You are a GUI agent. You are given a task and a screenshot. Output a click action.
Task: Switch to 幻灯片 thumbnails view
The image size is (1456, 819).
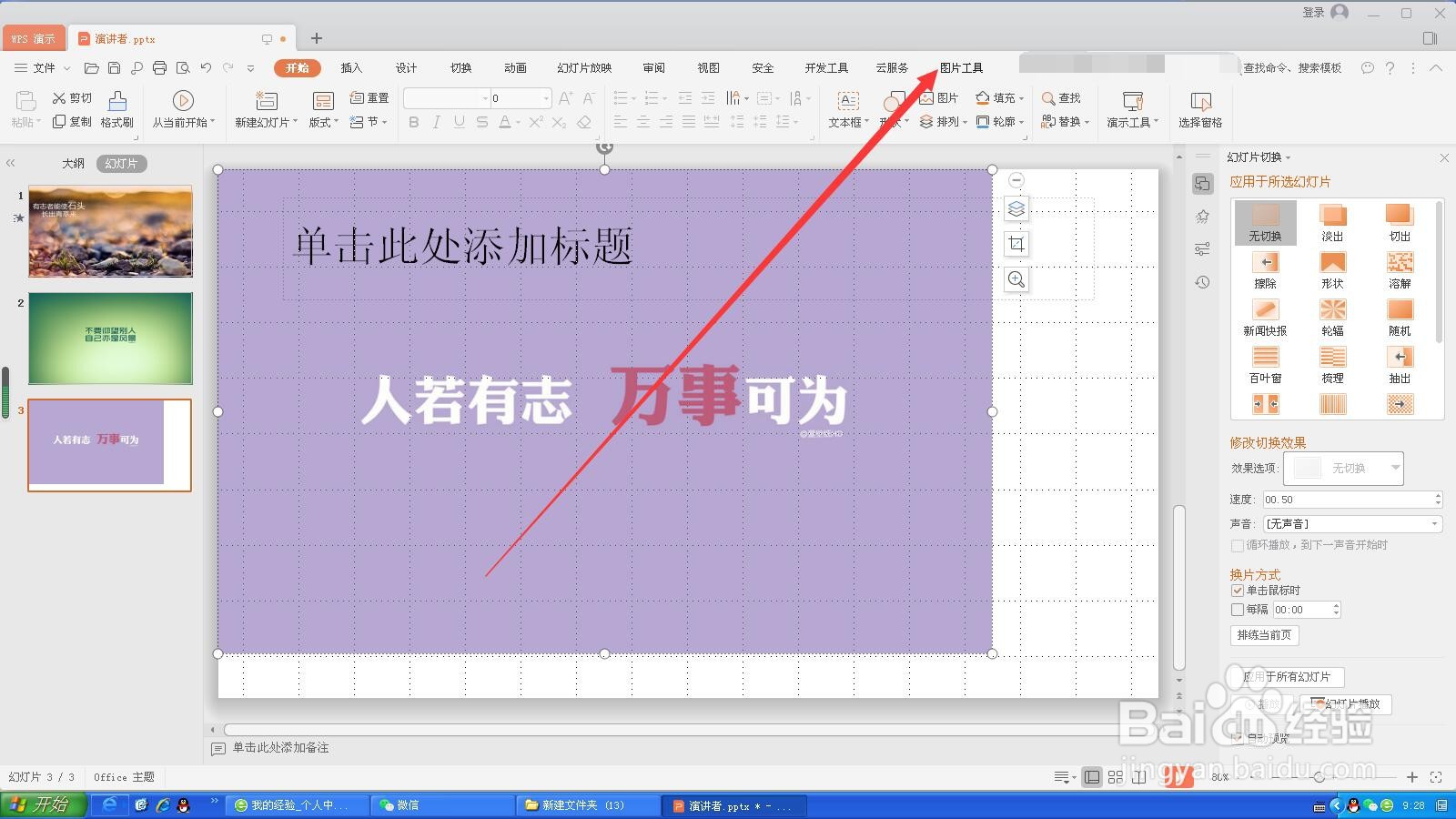121,164
